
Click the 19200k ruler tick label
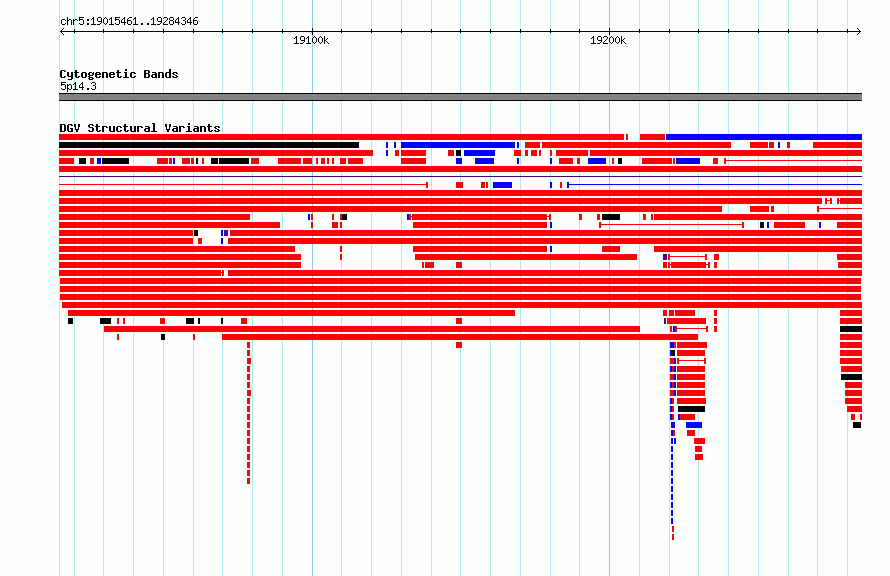click(x=608, y=40)
